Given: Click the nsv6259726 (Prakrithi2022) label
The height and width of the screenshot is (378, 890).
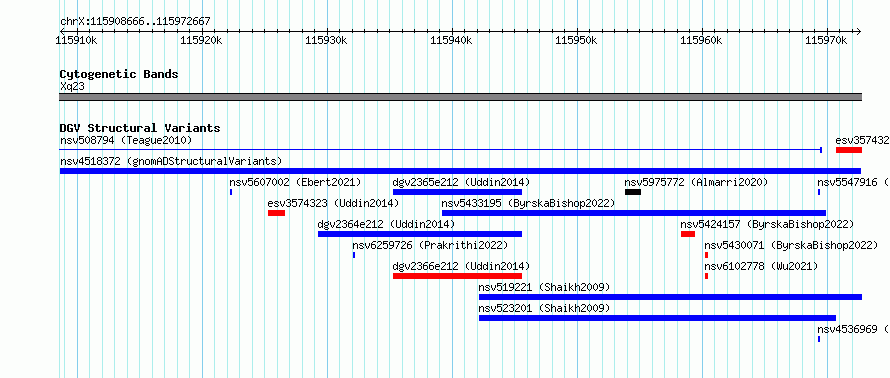Looking at the screenshot, I should [x=430, y=245].
